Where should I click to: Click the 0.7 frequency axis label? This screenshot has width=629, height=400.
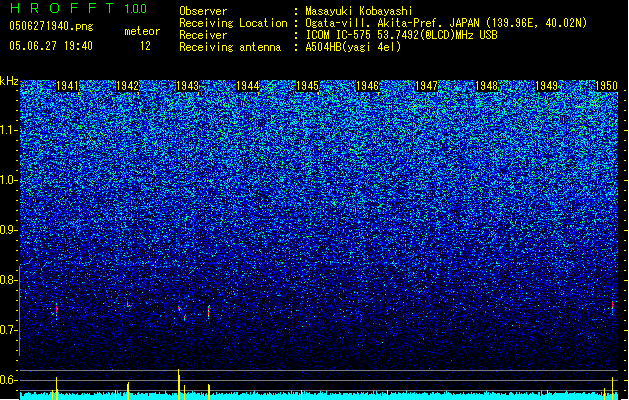click(8, 330)
